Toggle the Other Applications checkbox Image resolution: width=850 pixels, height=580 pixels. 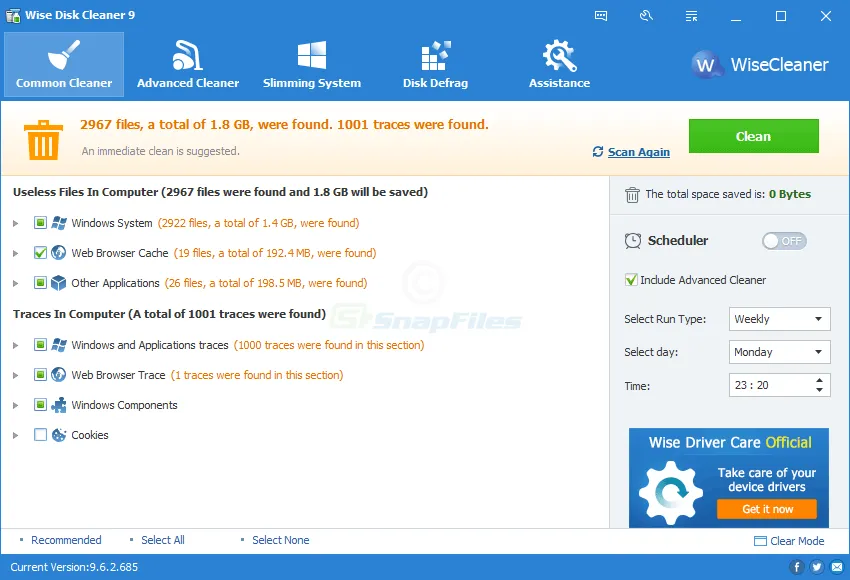pos(40,283)
